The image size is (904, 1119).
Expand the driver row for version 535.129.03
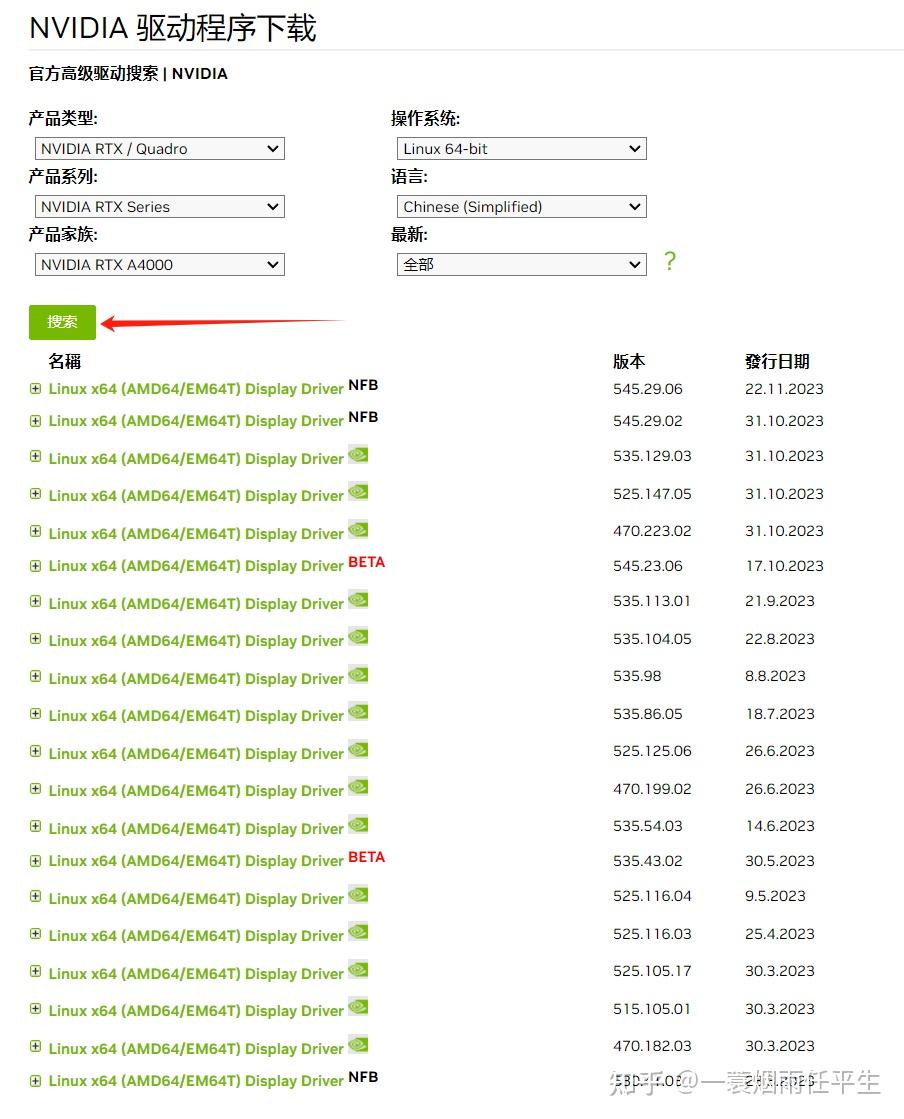pos(36,456)
